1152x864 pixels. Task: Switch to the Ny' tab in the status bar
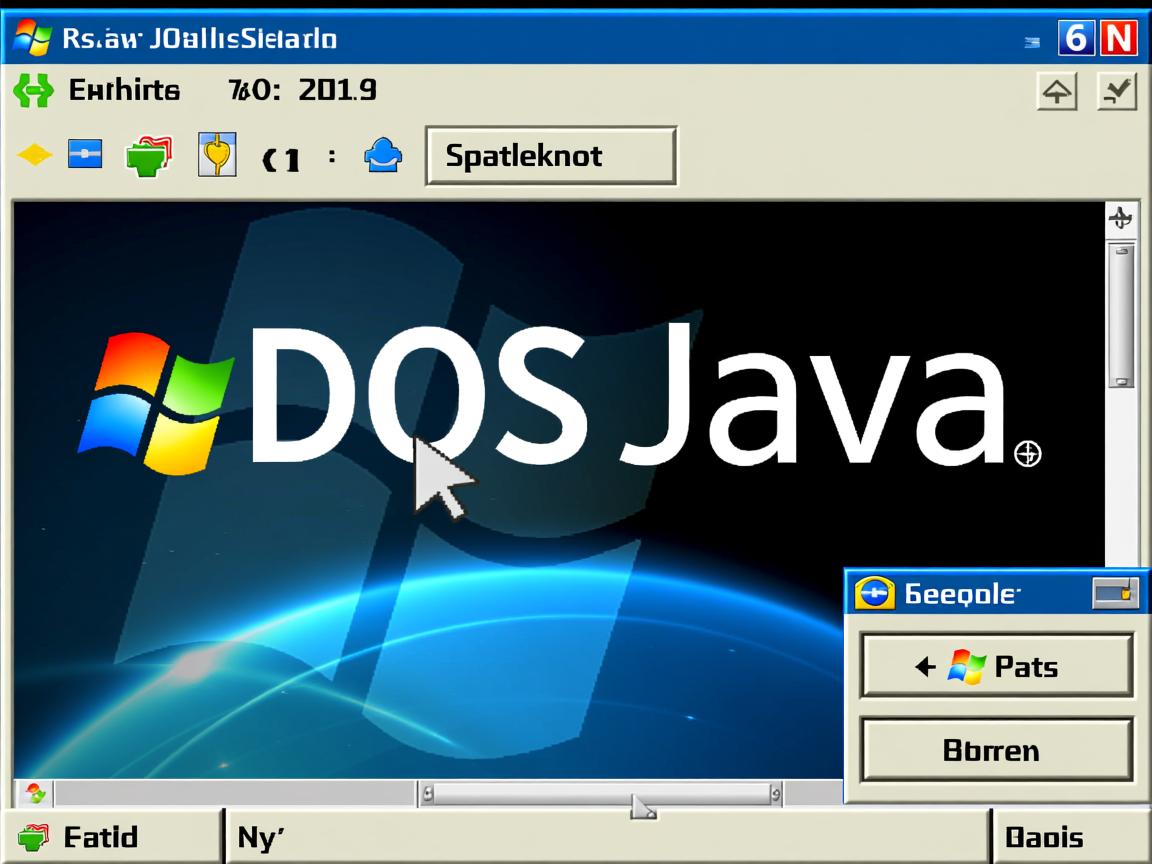tap(258, 836)
